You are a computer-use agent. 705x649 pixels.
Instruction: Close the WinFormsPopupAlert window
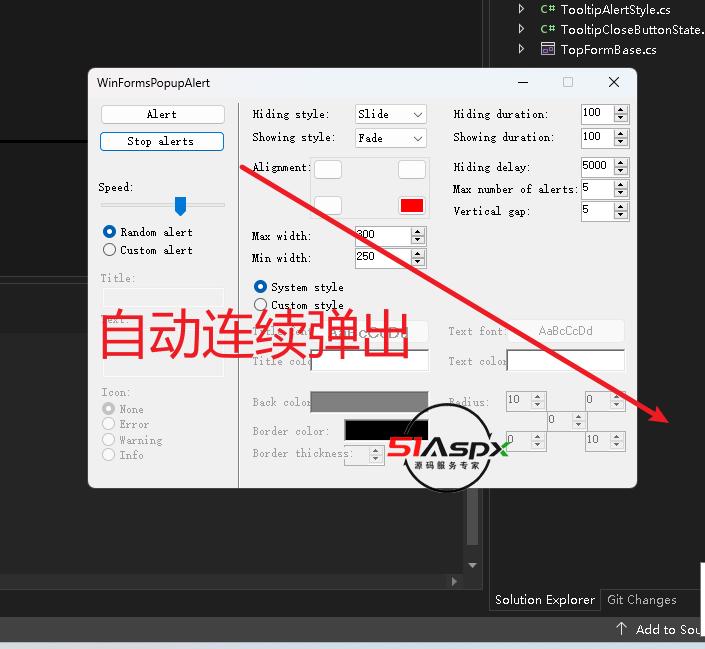(x=614, y=82)
